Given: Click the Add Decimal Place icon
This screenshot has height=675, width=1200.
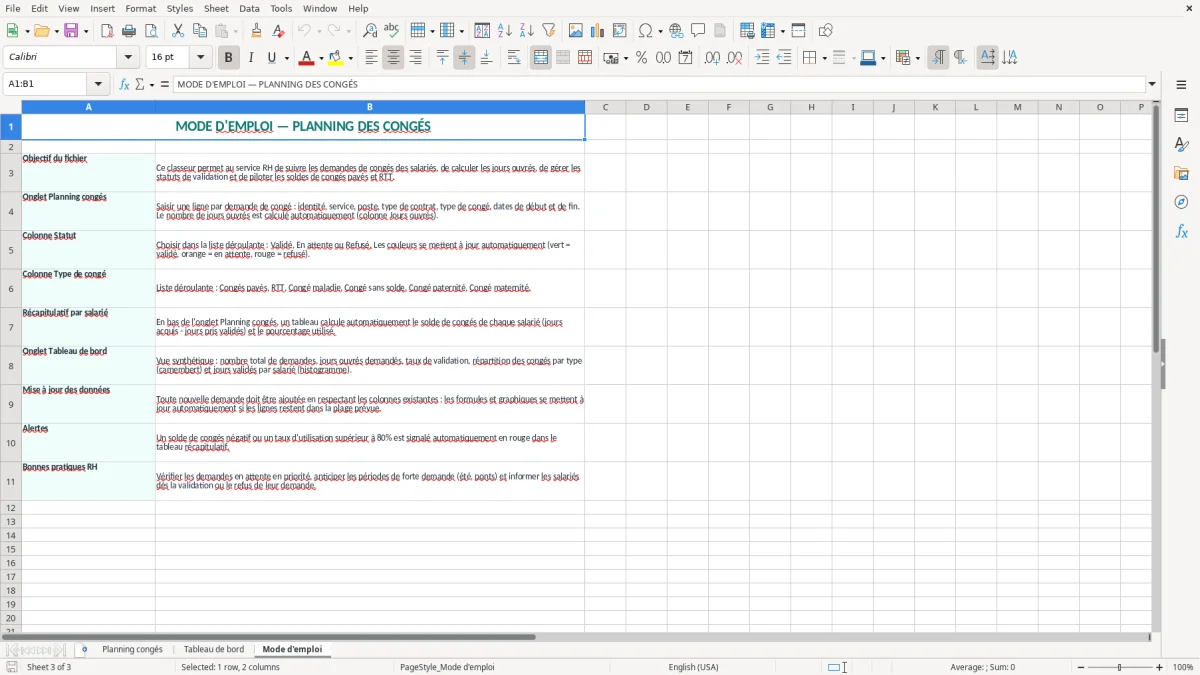Looking at the screenshot, I should coord(712,58).
